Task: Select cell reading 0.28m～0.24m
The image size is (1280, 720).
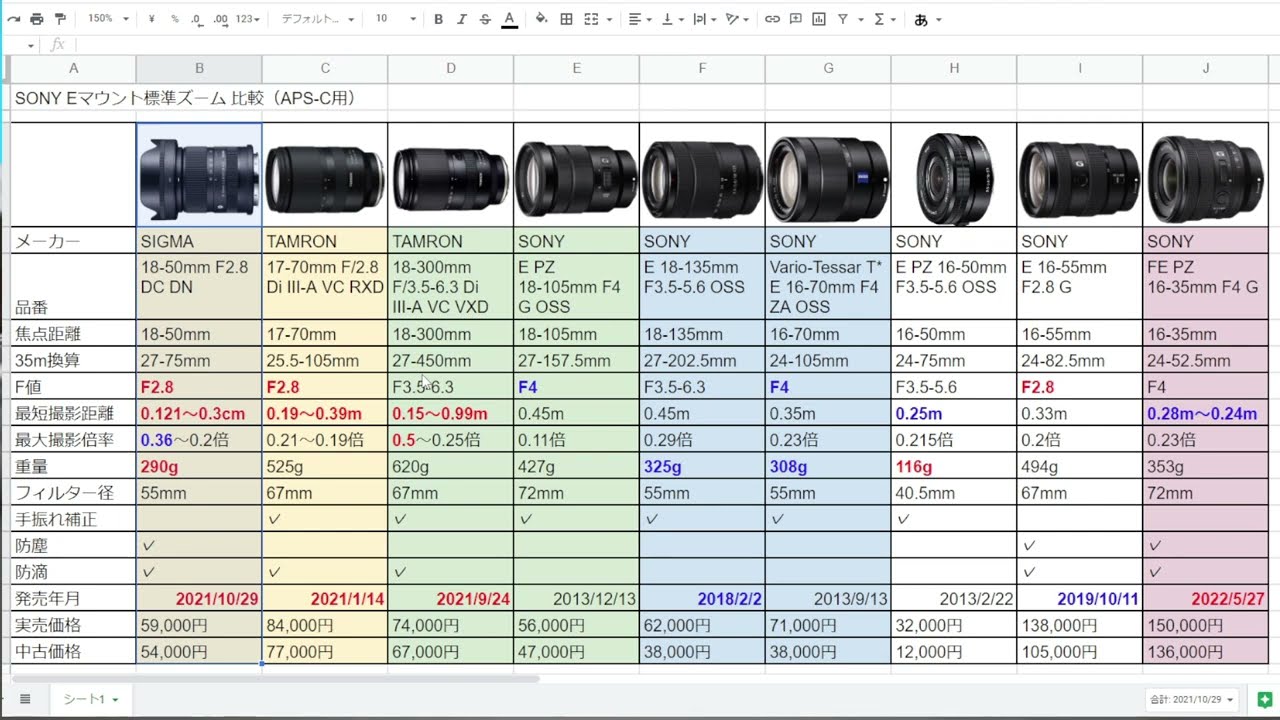Action: tap(1205, 414)
